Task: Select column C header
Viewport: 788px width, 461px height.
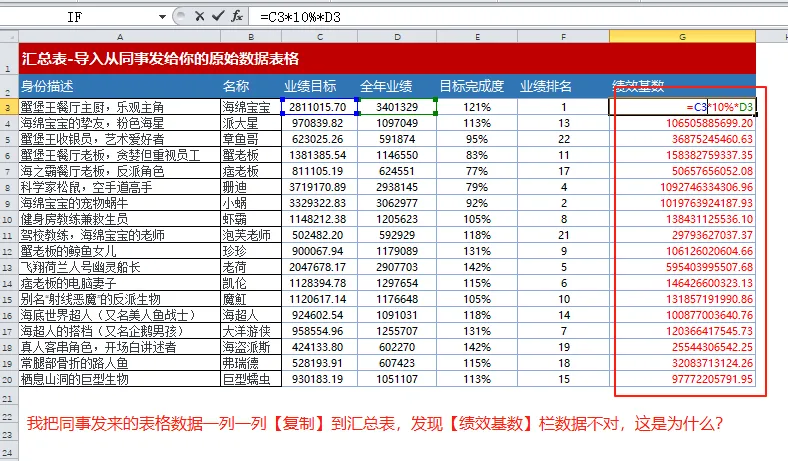Action: [320, 37]
